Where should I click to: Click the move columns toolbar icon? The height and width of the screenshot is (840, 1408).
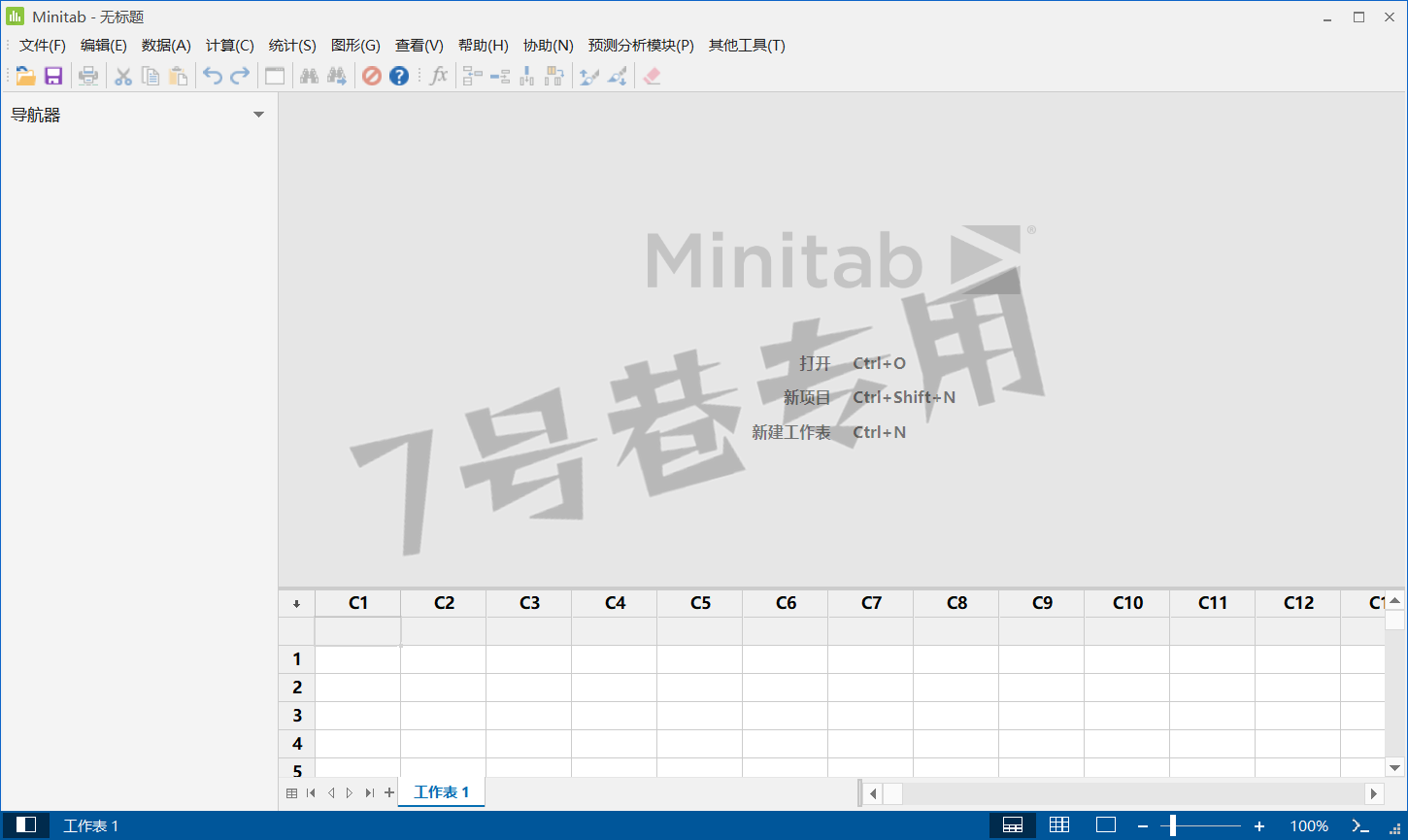click(x=554, y=76)
